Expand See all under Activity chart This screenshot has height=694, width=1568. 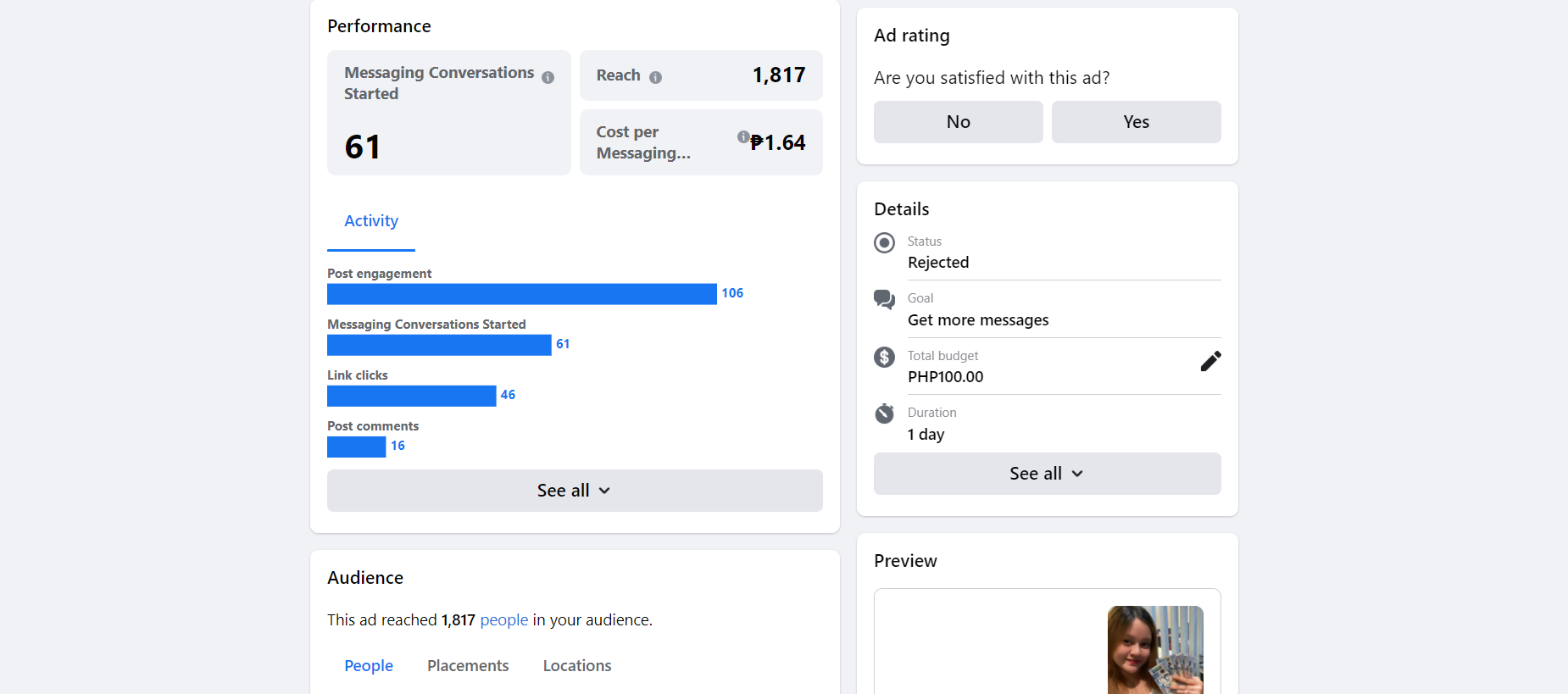click(575, 491)
